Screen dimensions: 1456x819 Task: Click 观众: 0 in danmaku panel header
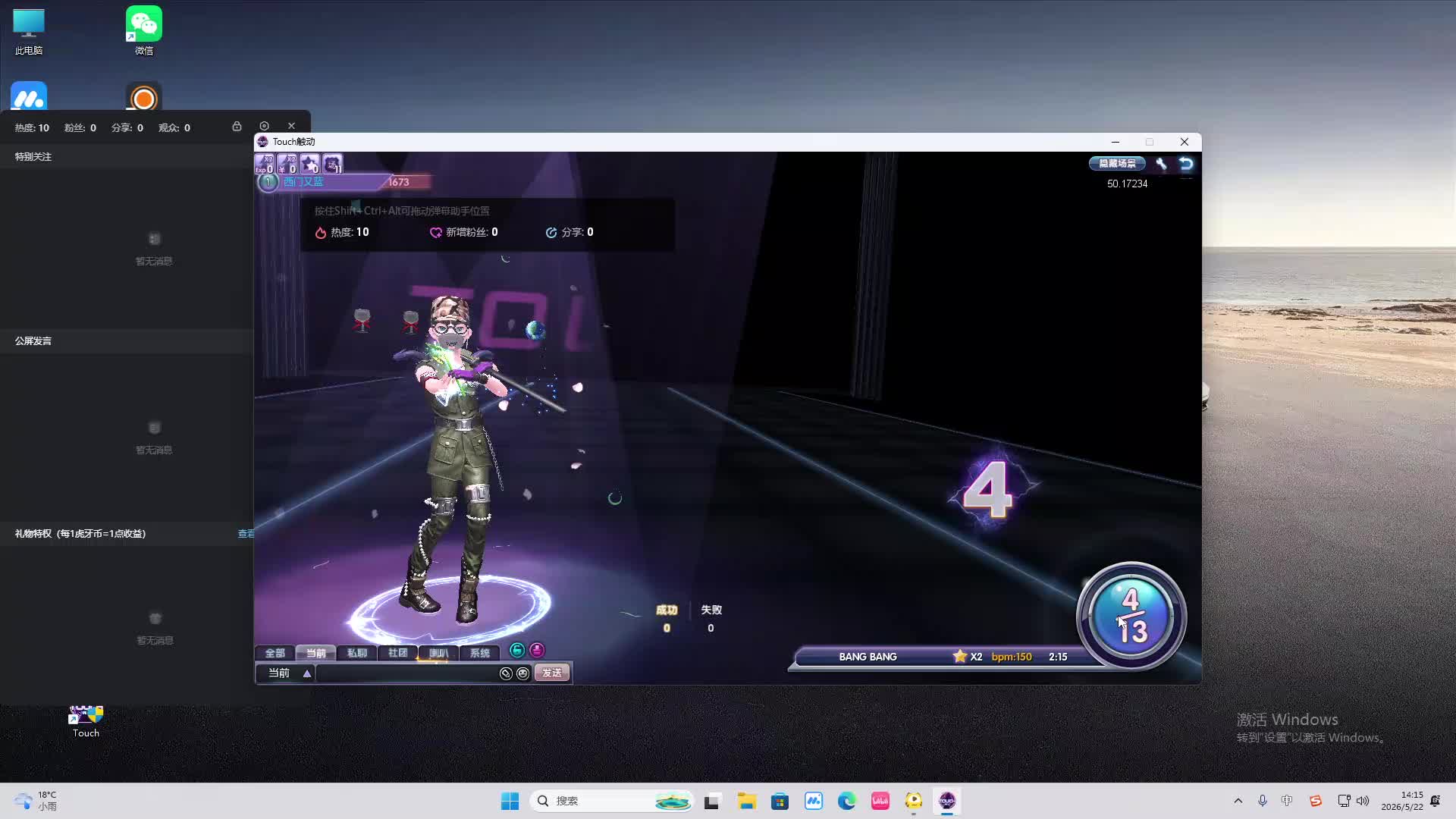pos(174,128)
